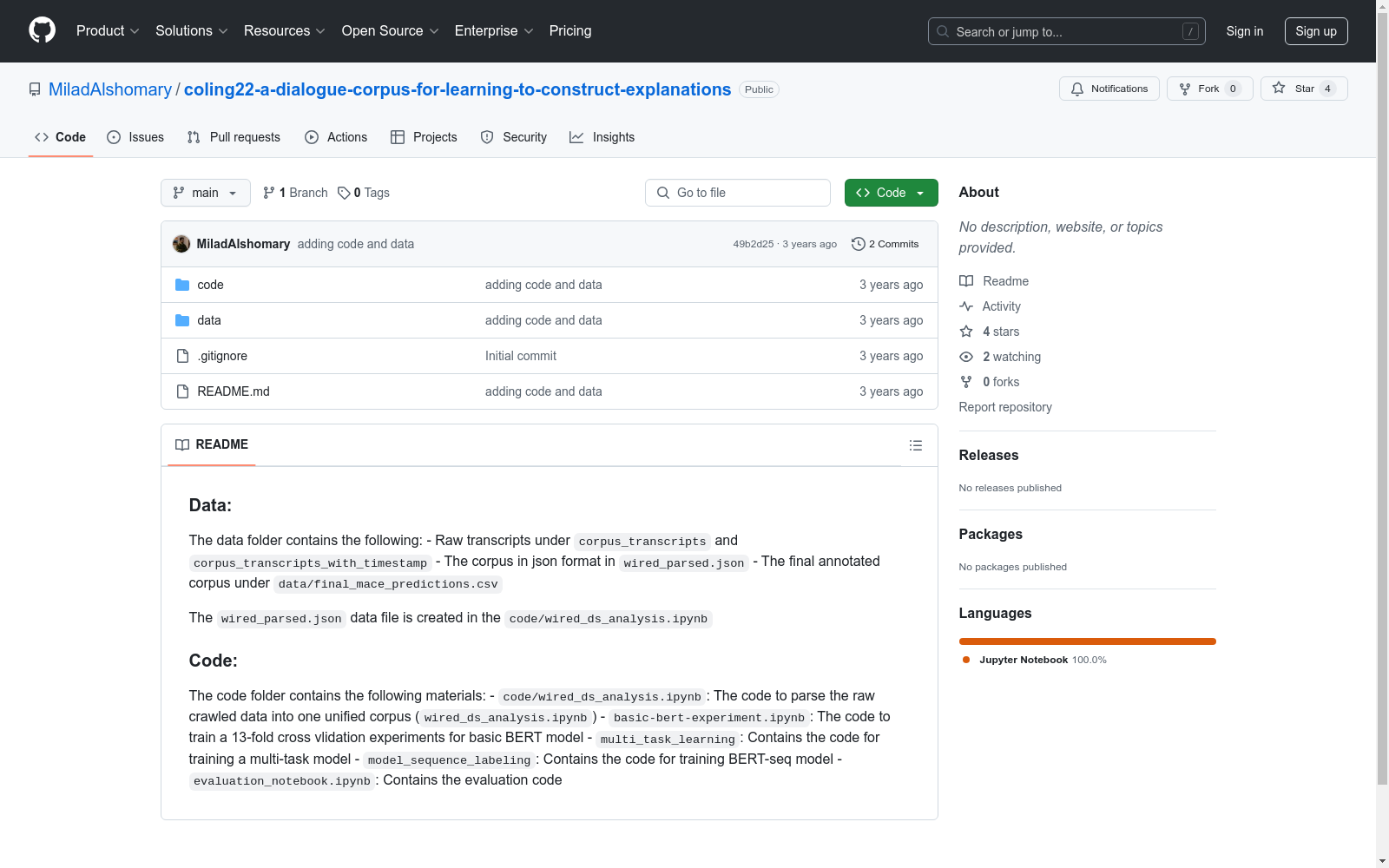Click the code folder icon
This screenshot has height=868, width=1389.
tap(182, 285)
